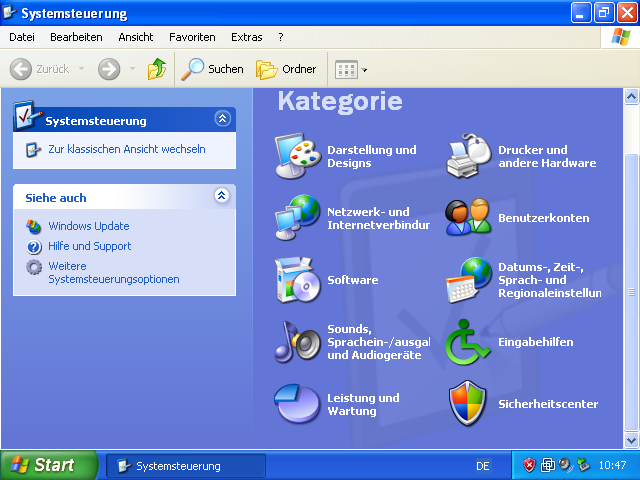Collapse the Siehe auch side panel

click(222, 196)
